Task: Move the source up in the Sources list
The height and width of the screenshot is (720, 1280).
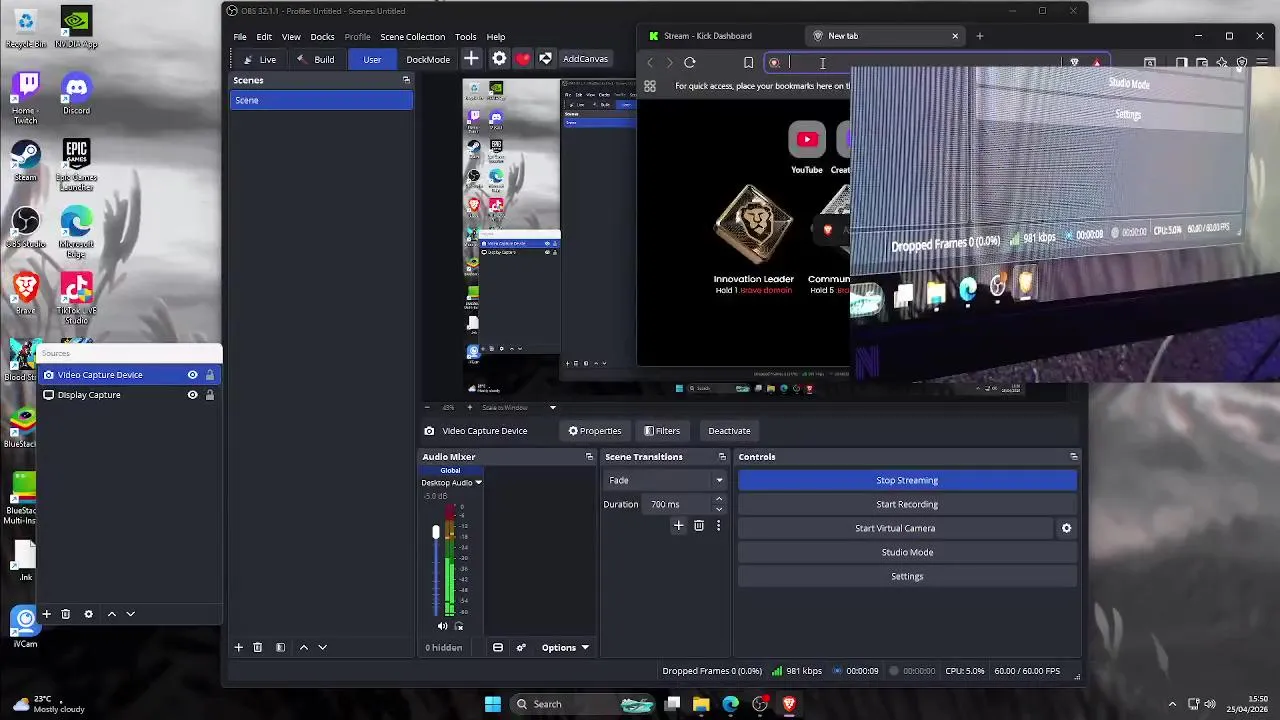Action: point(111,614)
